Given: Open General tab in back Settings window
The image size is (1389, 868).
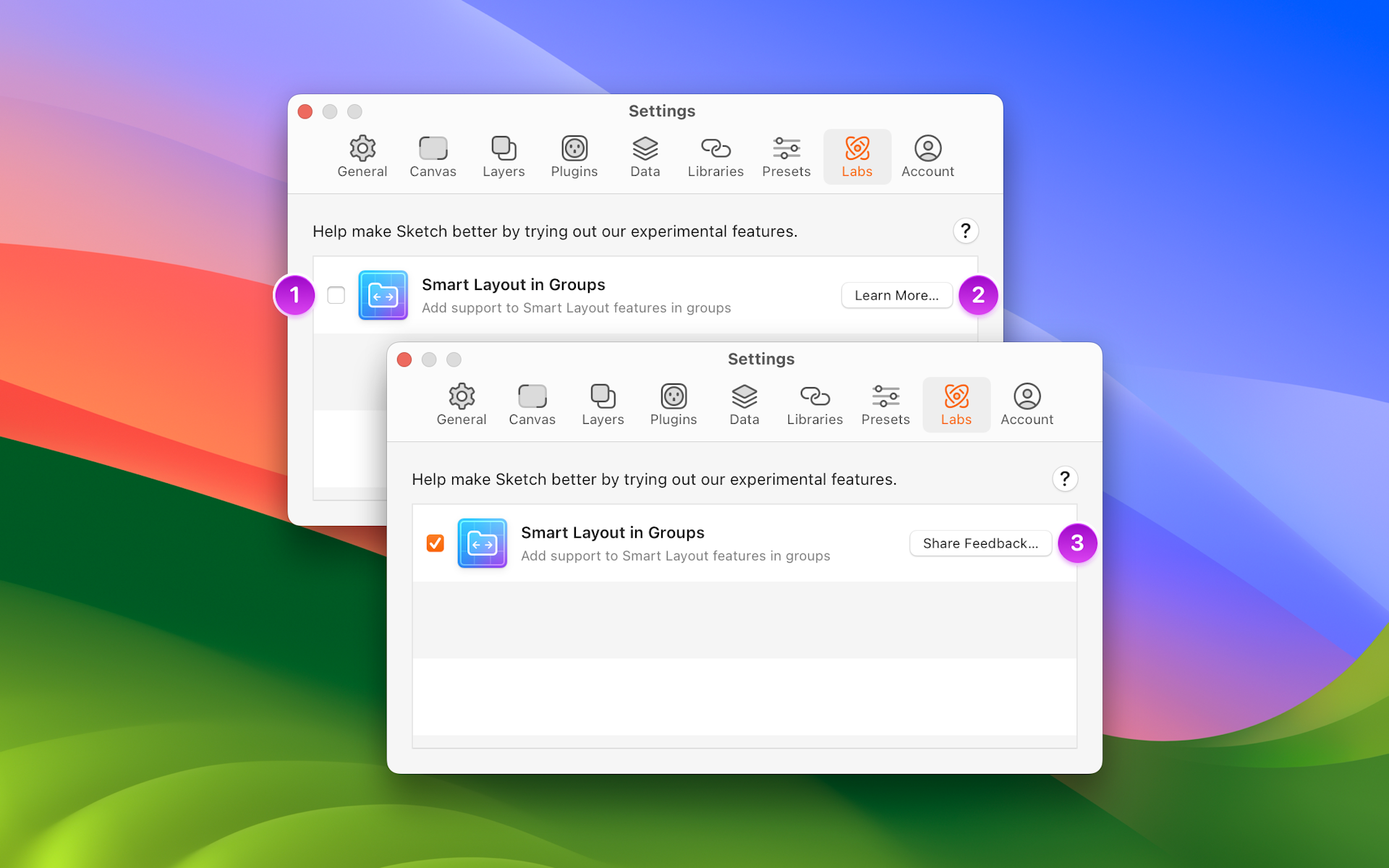Looking at the screenshot, I should click(x=362, y=156).
